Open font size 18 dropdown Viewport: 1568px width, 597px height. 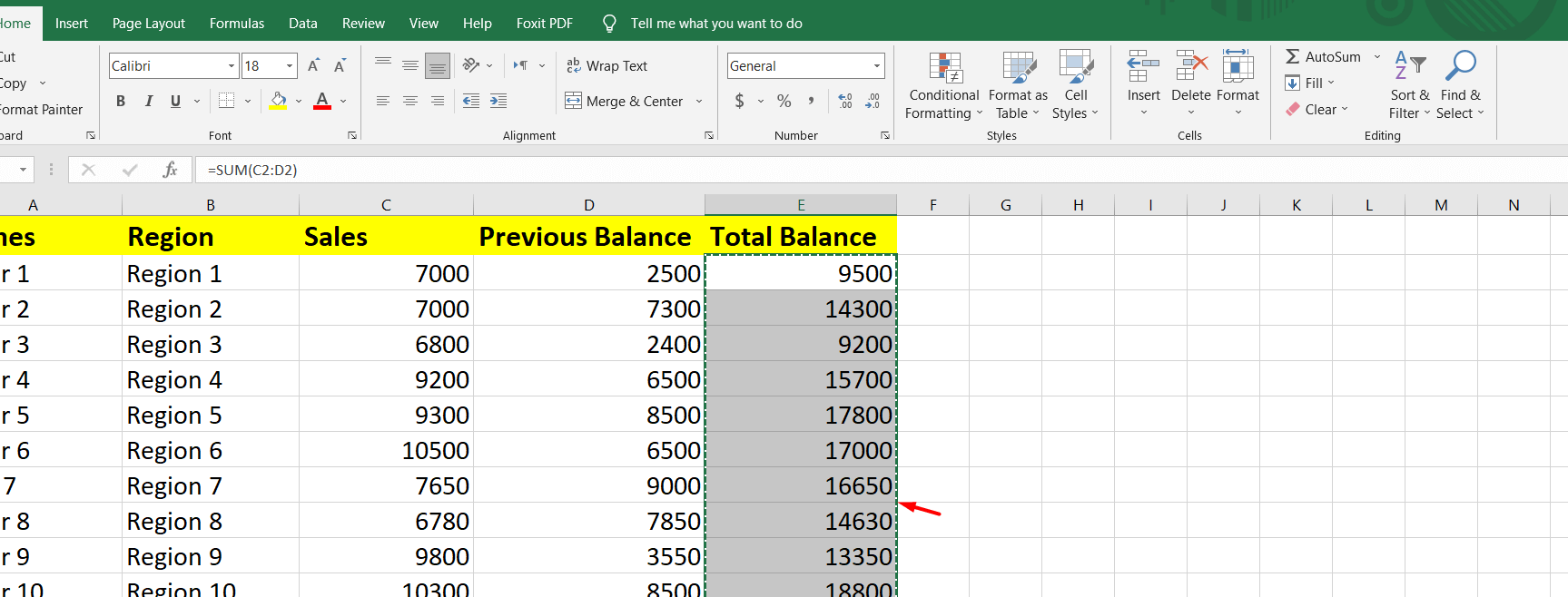coord(290,65)
